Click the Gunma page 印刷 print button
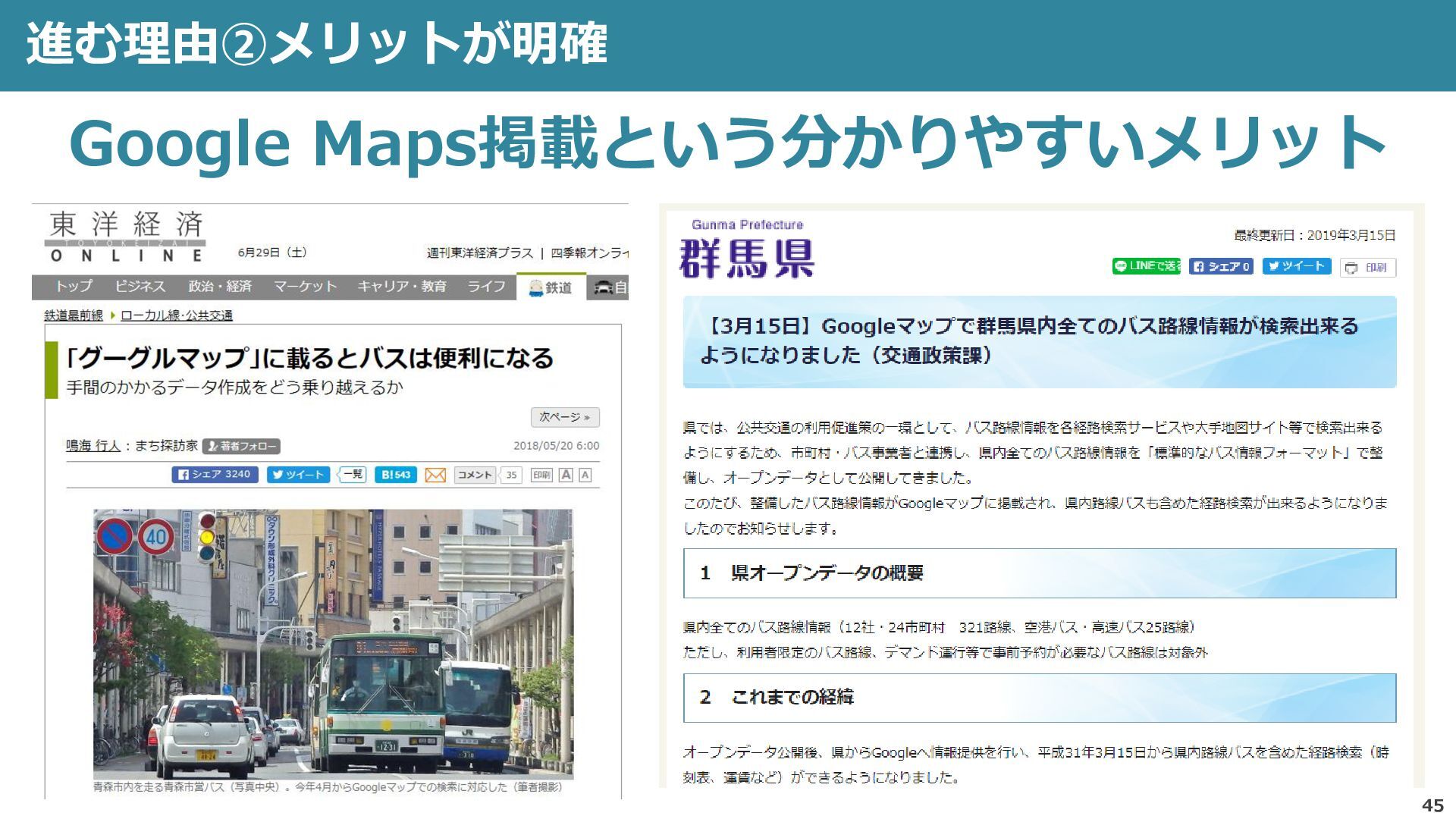The image size is (1456, 819). point(1368,268)
